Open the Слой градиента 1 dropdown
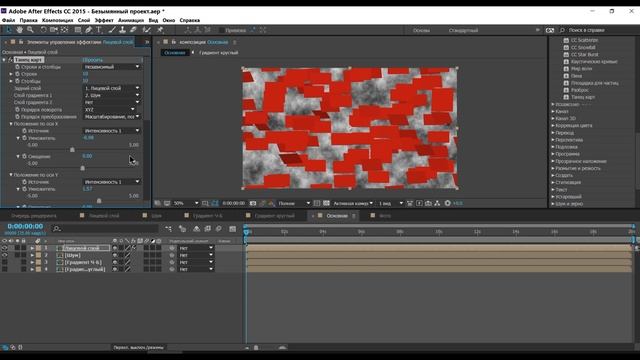 point(112,95)
